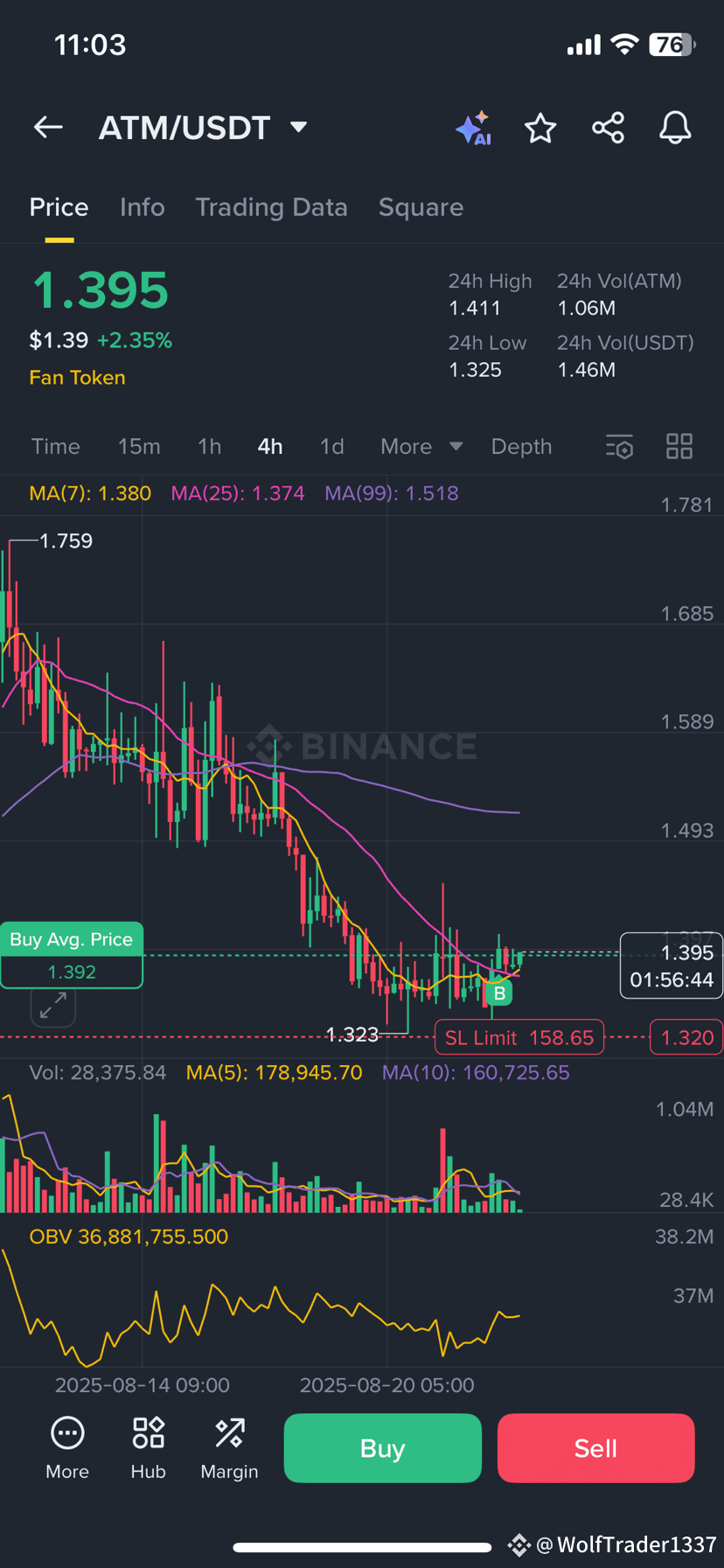Image resolution: width=724 pixels, height=1568 pixels.
Task: Open the chart layout grid icon
Action: coord(679,447)
